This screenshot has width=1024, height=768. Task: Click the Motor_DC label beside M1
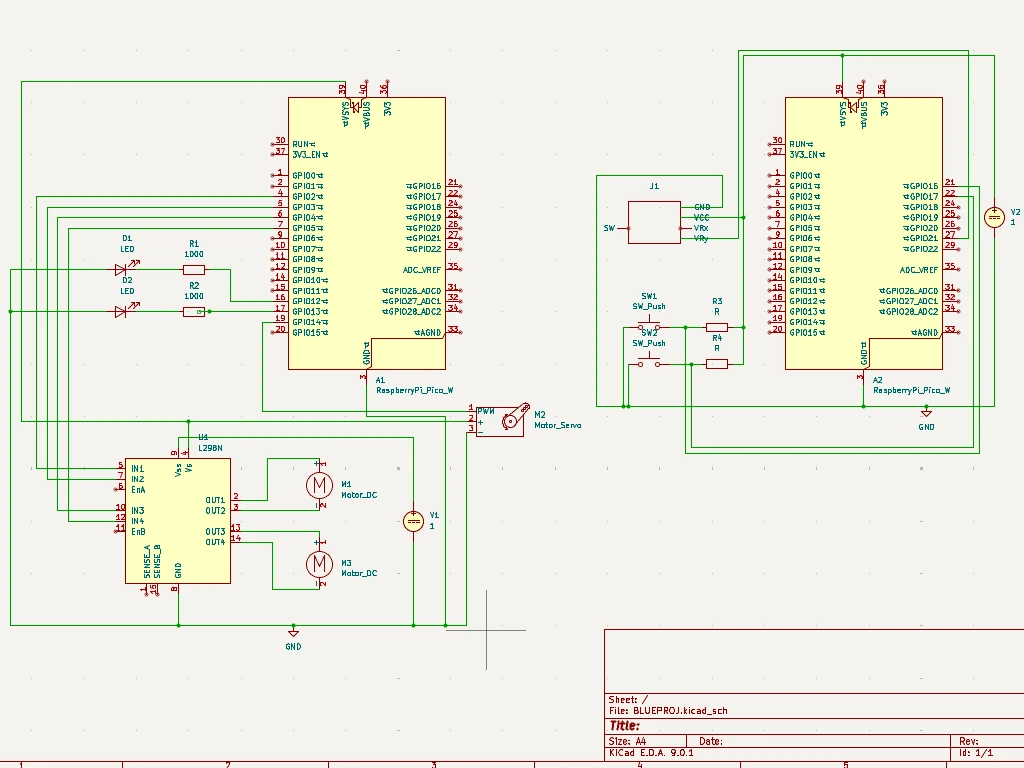pyautogui.click(x=359, y=495)
